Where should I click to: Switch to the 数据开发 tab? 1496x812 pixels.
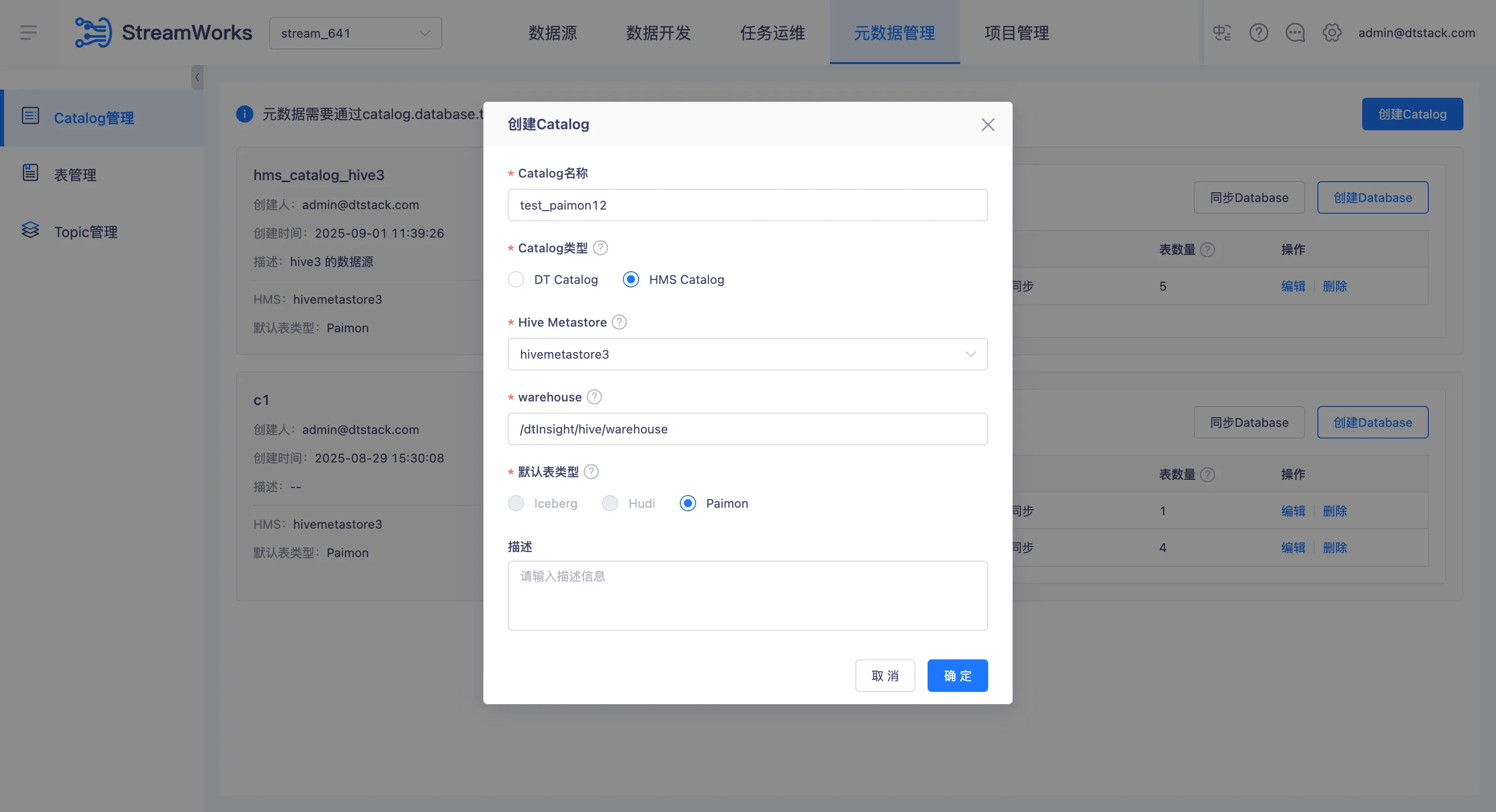[658, 33]
